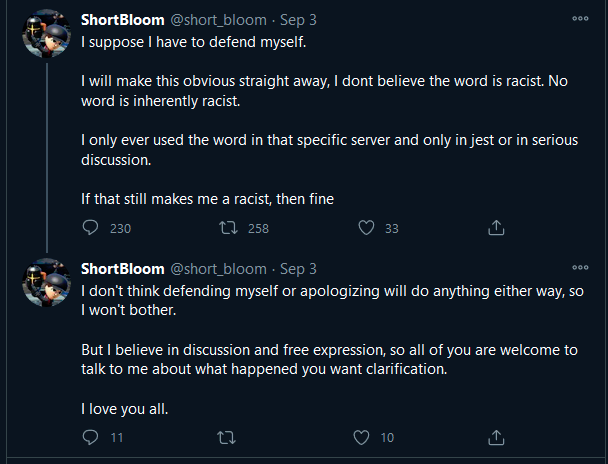The height and width of the screenshot is (464, 608).
Task: Open @short_bloom handle on the second tweet
Action: [x=219, y=269]
